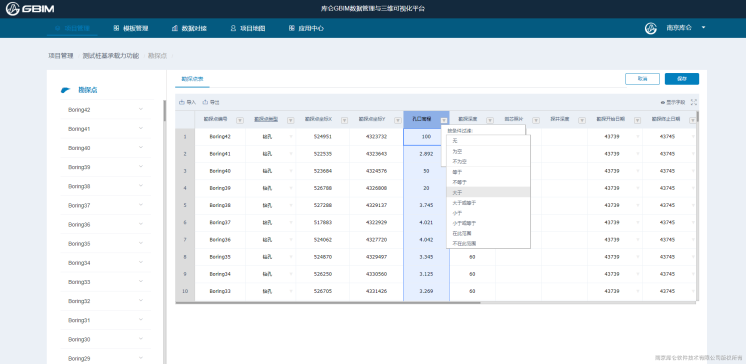Open filter icon on 勘探点编号 column

[x=240, y=120]
